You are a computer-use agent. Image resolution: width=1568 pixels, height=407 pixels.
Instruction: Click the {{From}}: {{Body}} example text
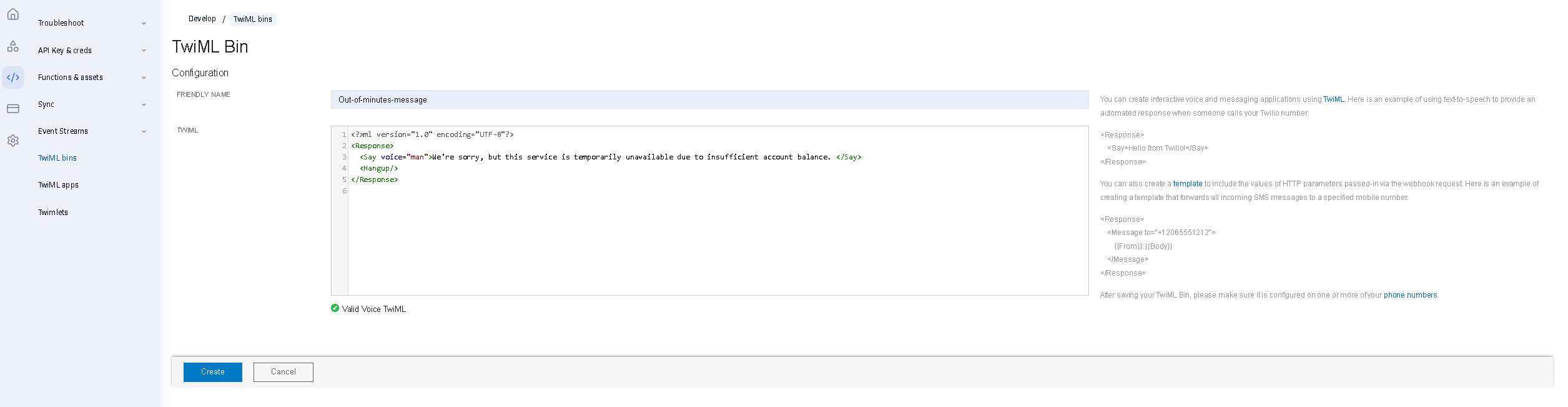pyautogui.click(x=1143, y=246)
